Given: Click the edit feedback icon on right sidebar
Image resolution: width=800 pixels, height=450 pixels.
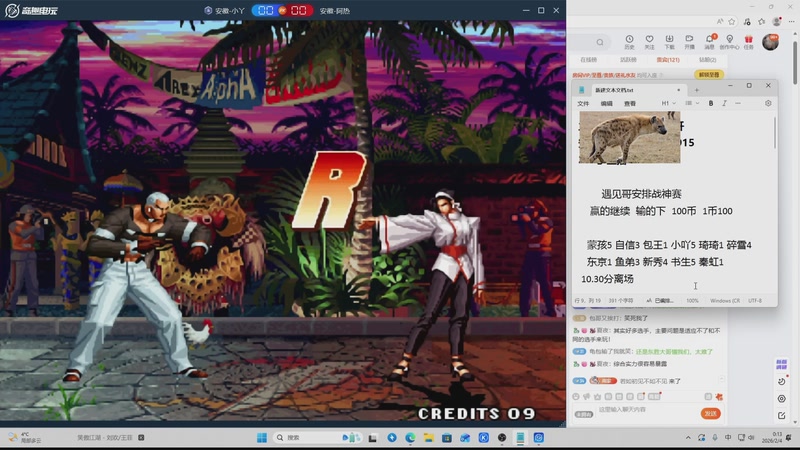Looking at the screenshot, I should (x=782, y=416).
